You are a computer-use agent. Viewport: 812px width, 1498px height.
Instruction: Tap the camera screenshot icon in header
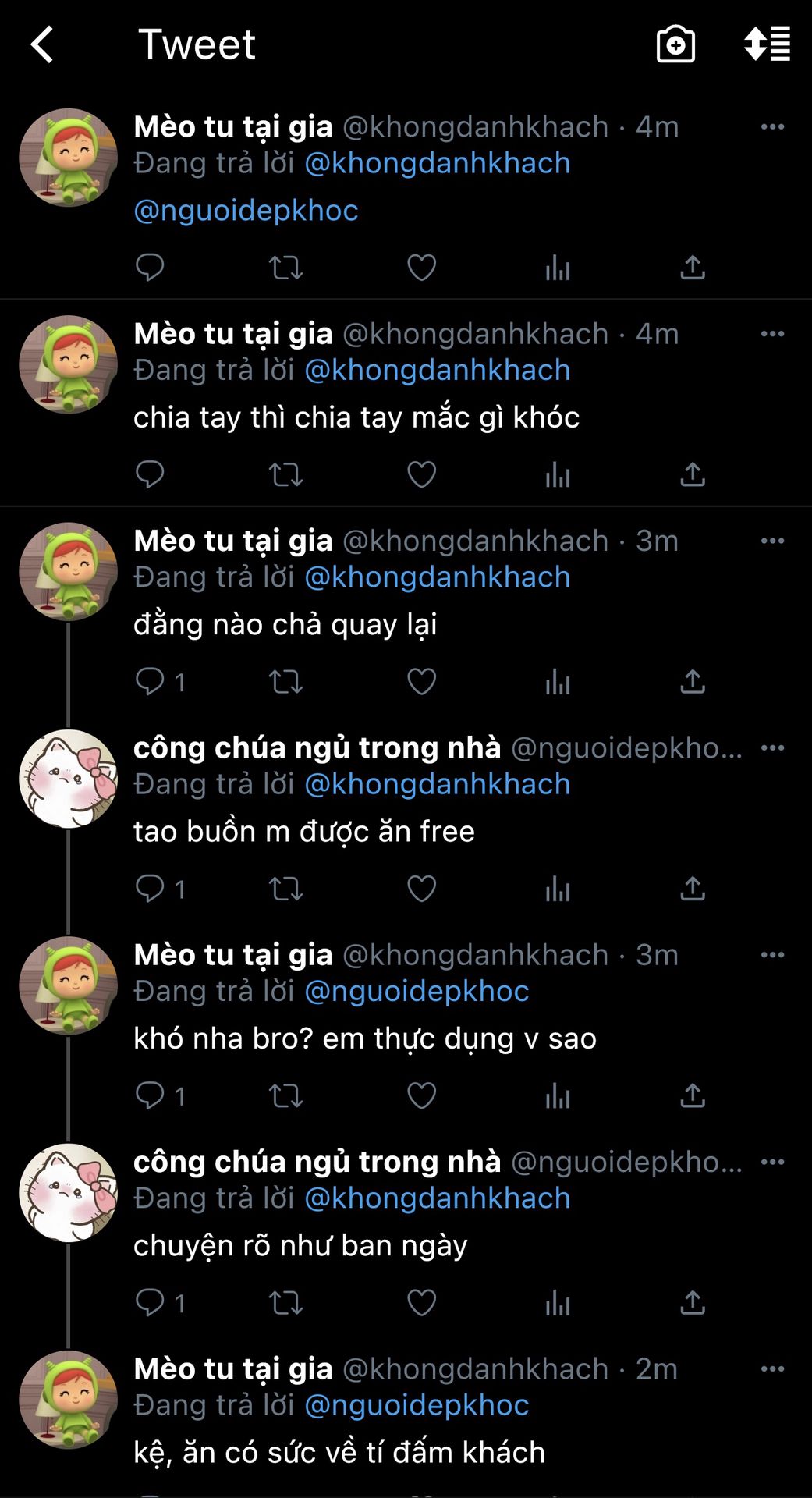click(675, 44)
